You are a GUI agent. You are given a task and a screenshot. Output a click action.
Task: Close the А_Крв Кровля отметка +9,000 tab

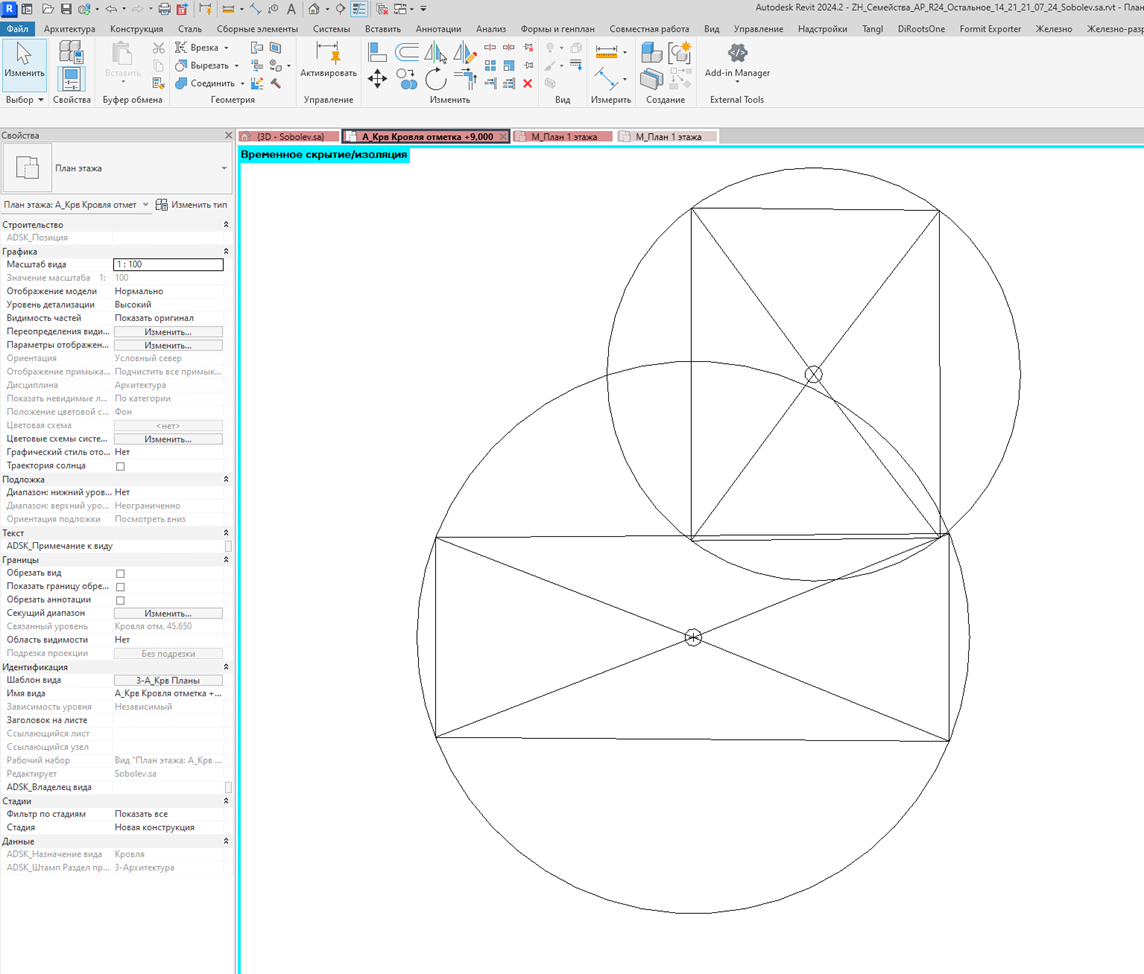(503, 136)
